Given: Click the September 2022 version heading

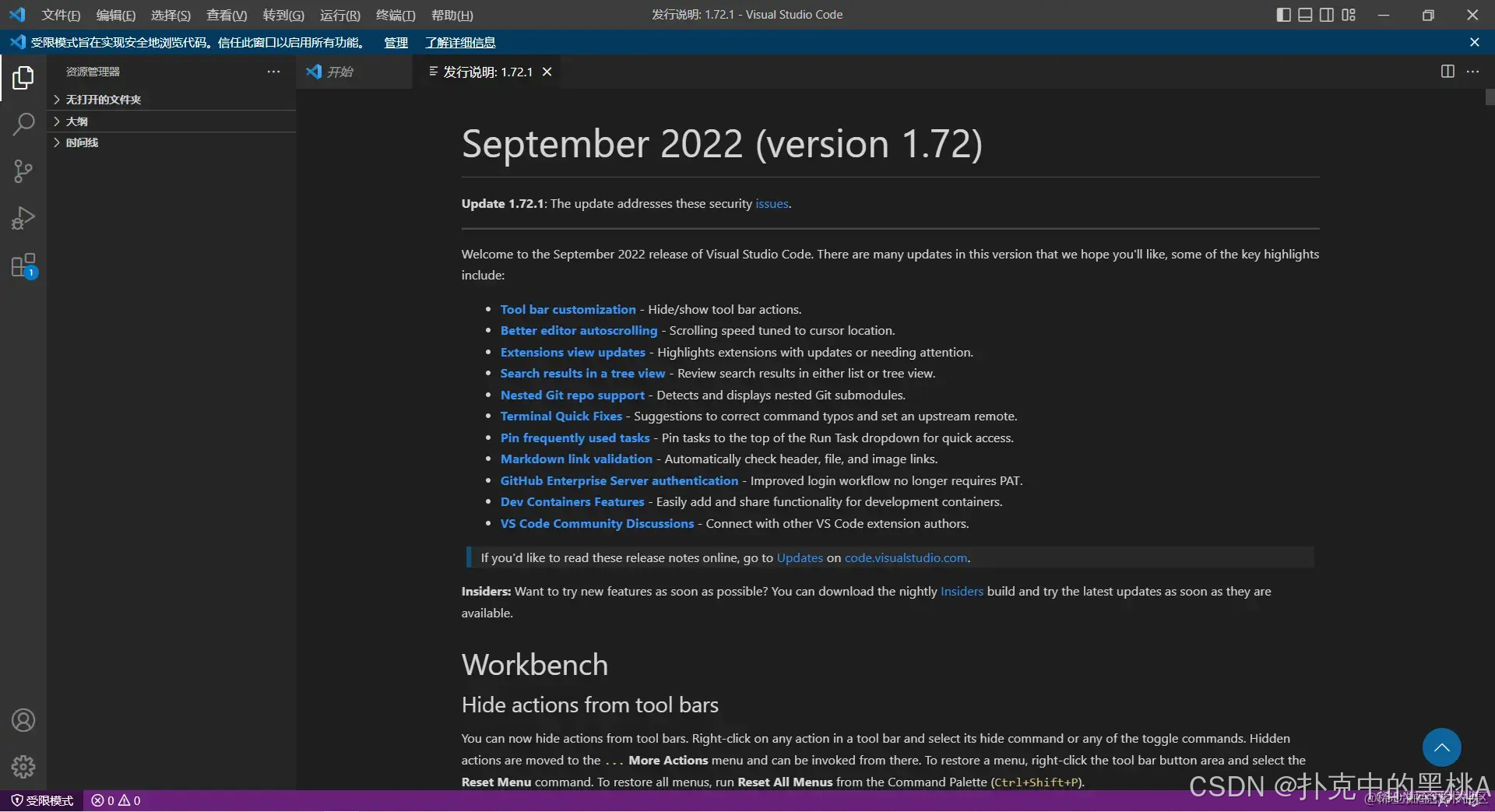Looking at the screenshot, I should [x=722, y=144].
